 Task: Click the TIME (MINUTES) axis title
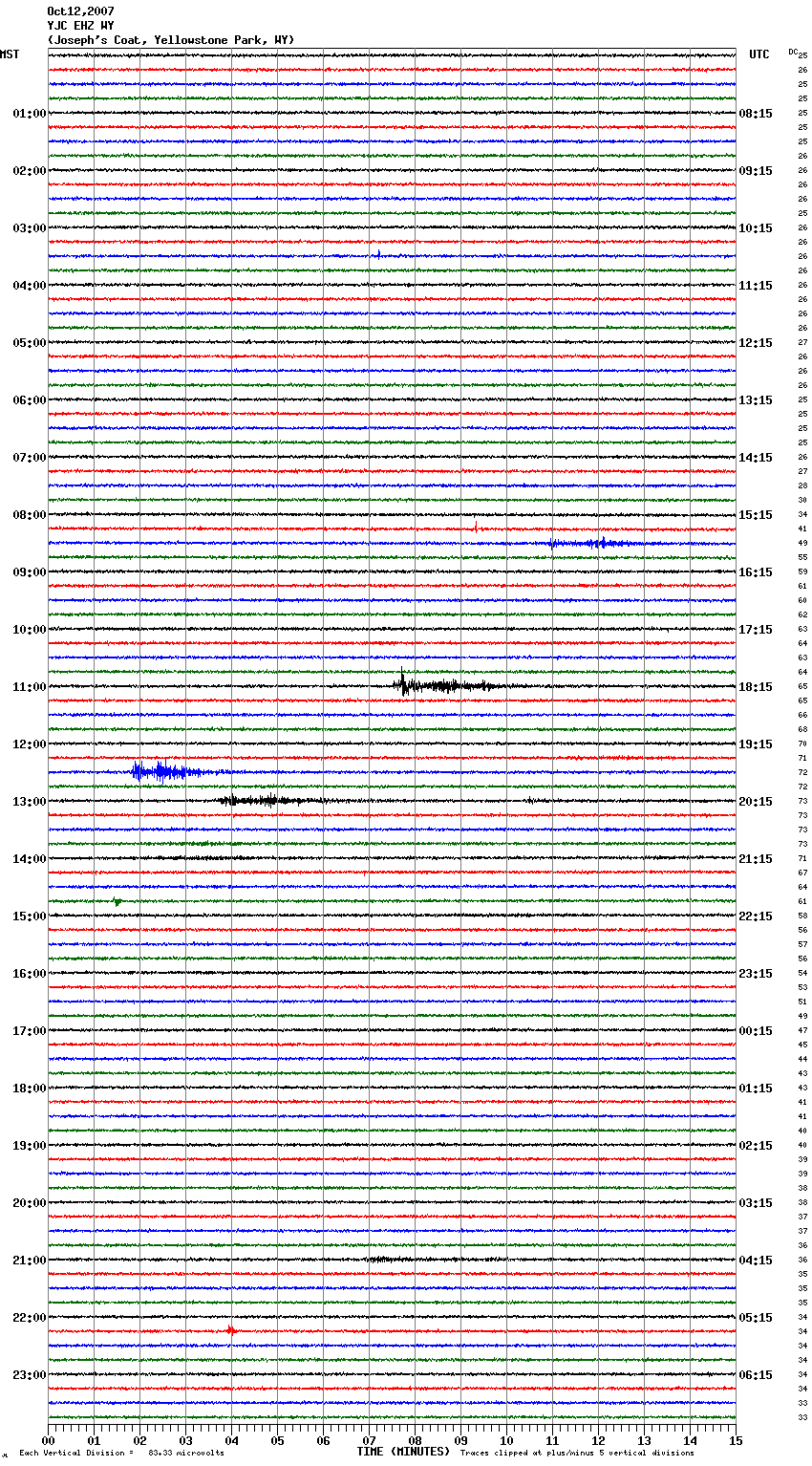[403, 1452]
